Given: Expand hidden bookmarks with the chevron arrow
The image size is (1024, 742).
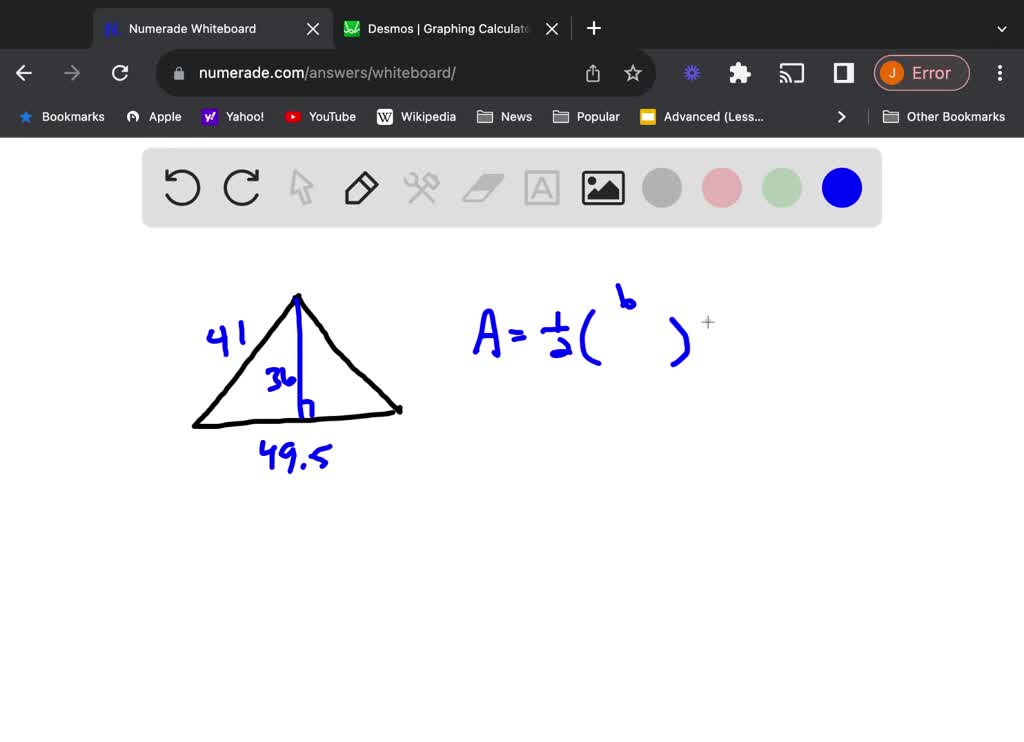Looking at the screenshot, I should coord(841,116).
